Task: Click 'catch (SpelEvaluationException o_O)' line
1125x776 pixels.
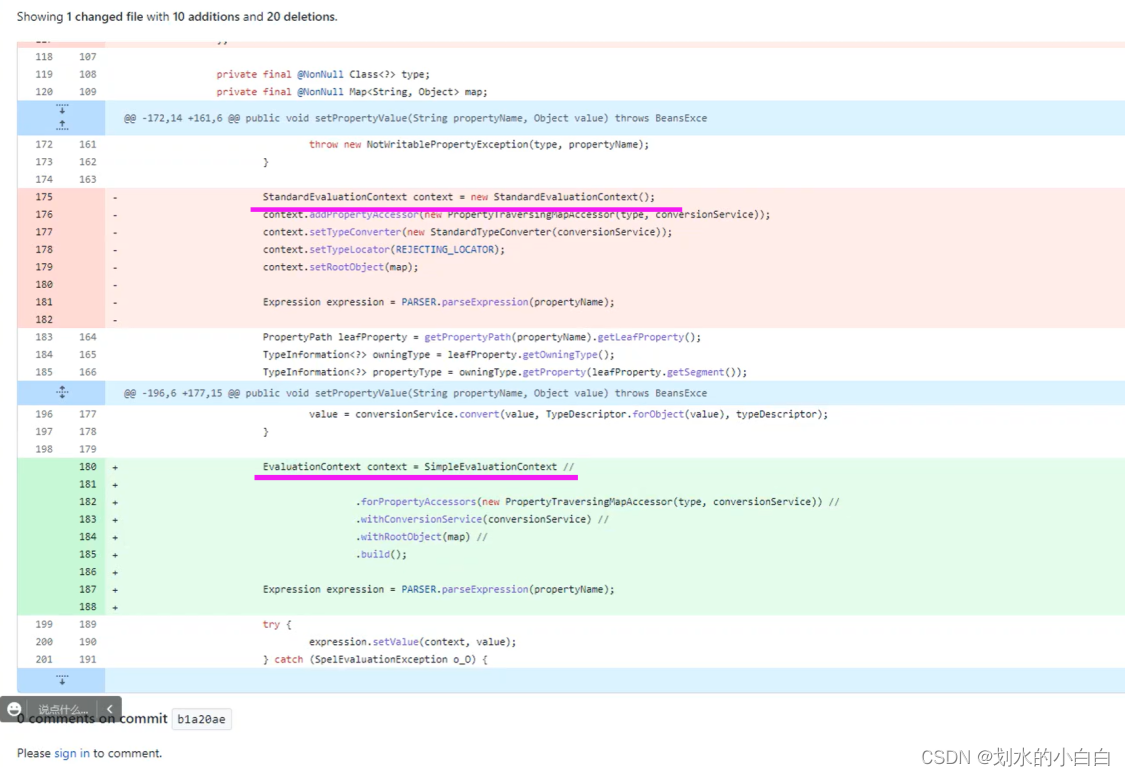Action: click(375, 659)
